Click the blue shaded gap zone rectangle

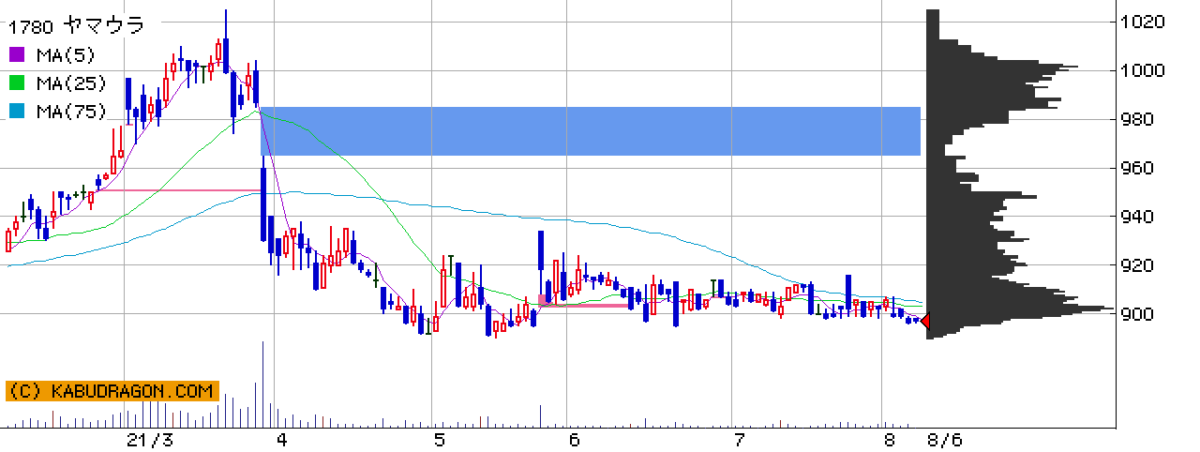pyautogui.click(x=590, y=131)
